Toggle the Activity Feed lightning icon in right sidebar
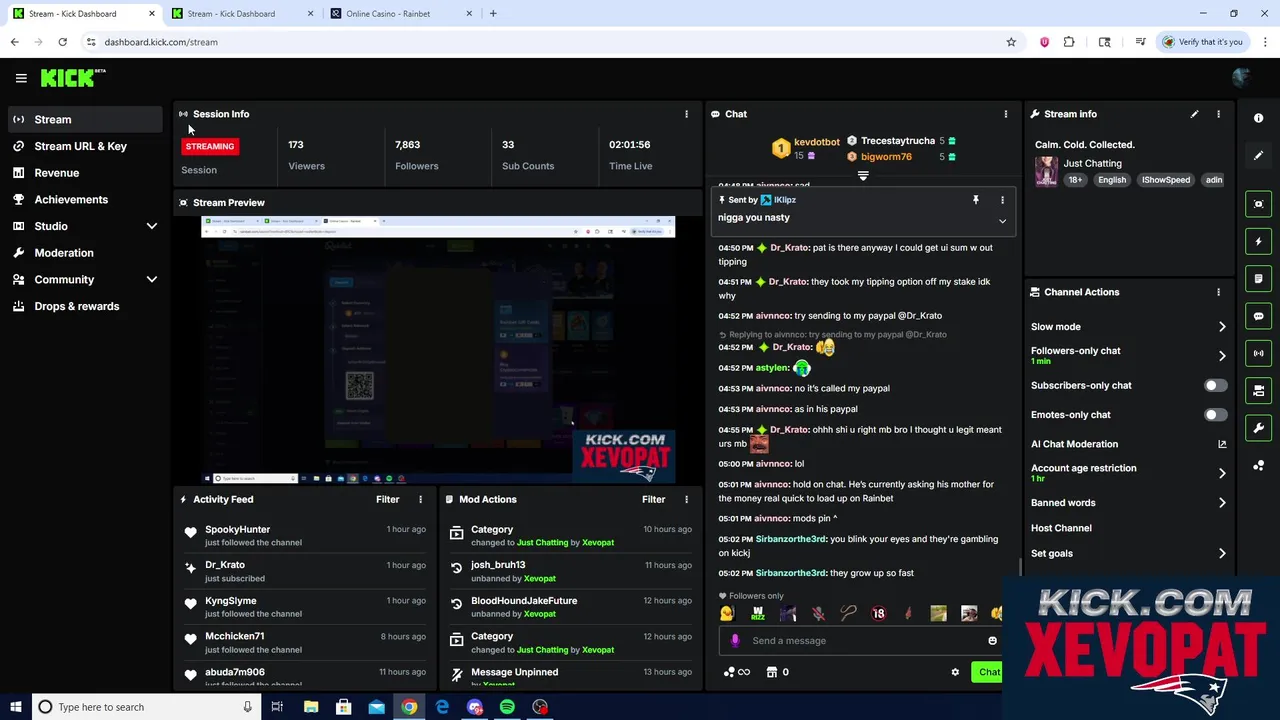 [1259, 241]
